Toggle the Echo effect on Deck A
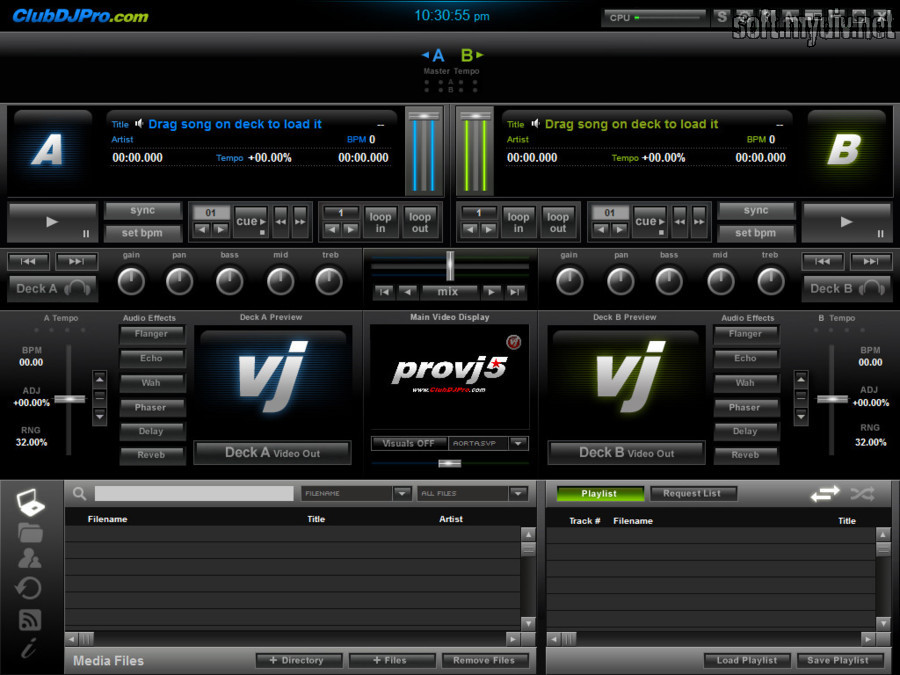Viewport: 900px width, 675px height. [152, 358]
